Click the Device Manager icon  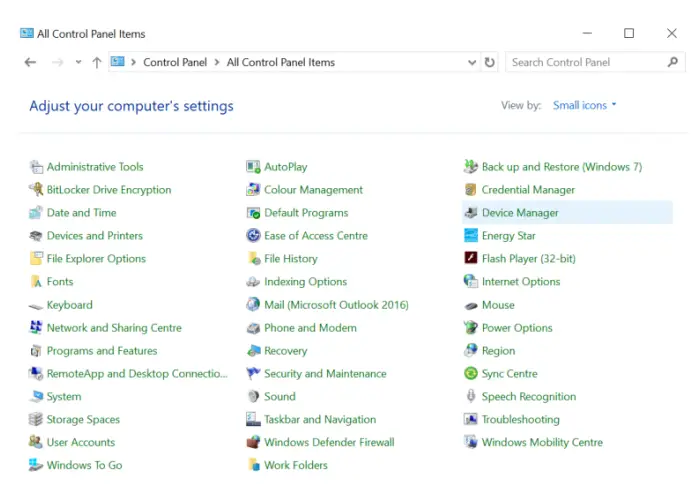tap(471, 213)
